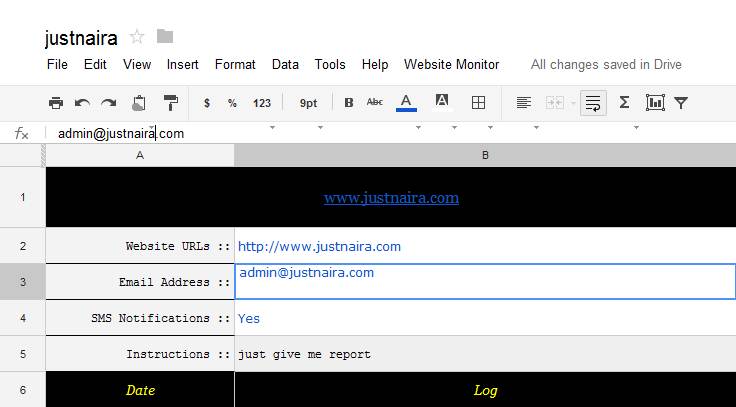
Task: Click the http://www.justnaira.com URL cell
Action: click(x=485, y=246)
